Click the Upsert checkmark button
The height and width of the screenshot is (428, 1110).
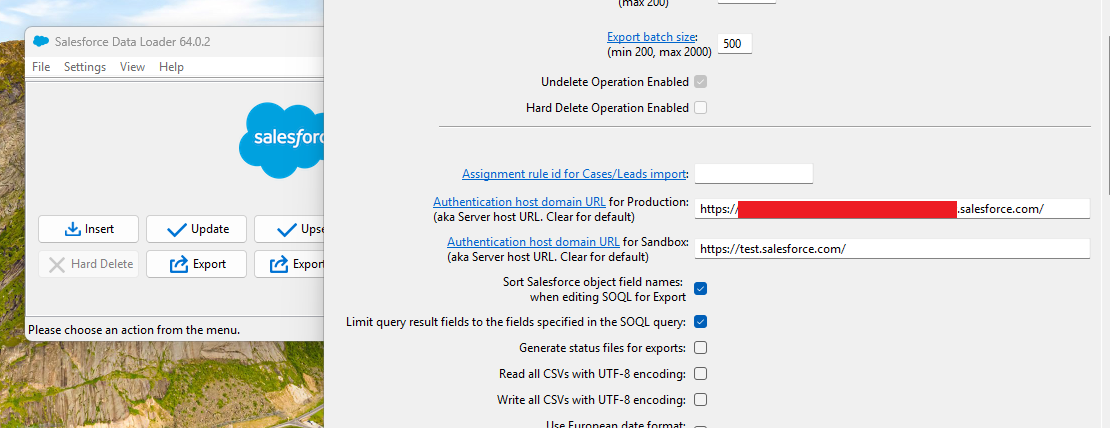289,229
